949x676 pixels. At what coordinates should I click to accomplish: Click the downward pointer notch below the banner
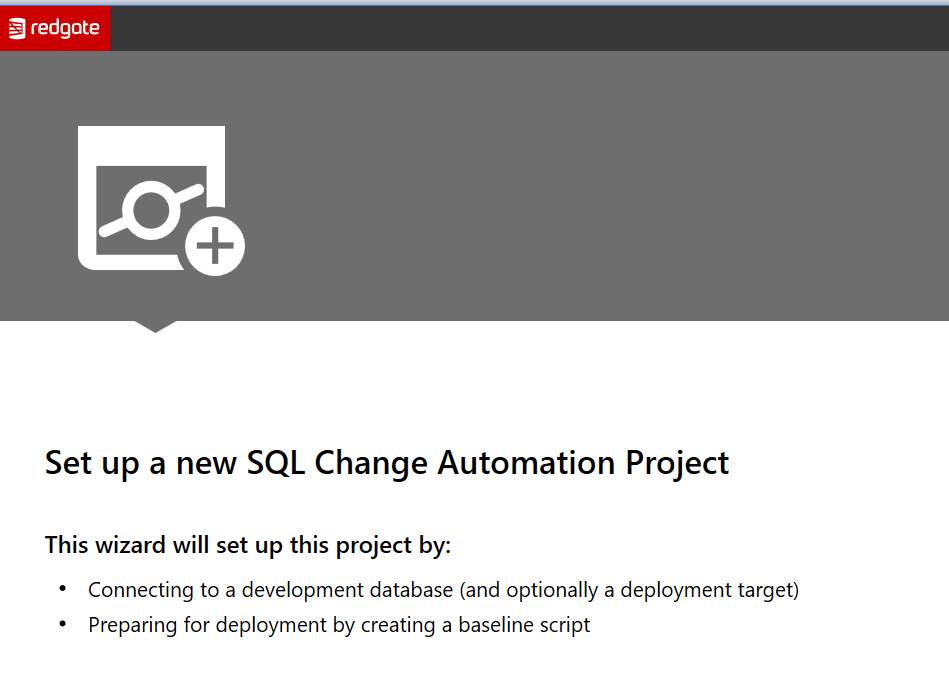155,326
